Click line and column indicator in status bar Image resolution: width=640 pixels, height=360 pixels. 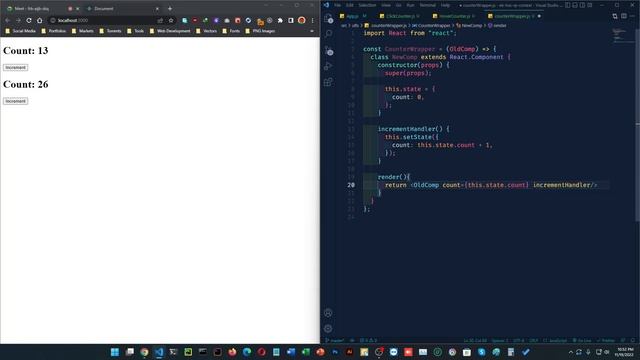tap(475, 340)
